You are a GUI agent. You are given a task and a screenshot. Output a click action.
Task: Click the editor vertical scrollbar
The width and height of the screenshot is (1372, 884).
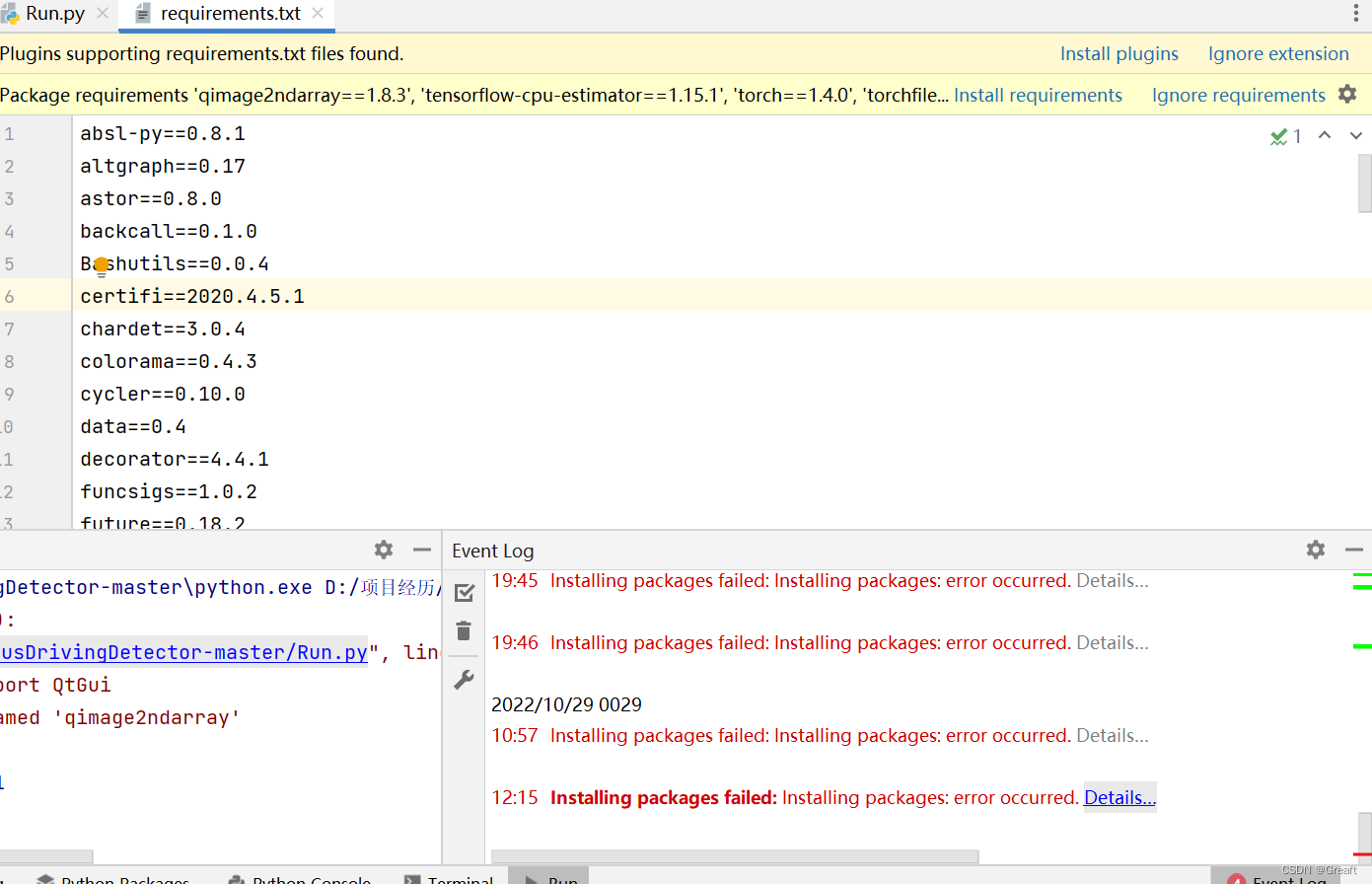pyautogui.click(x=1365, y=183)
